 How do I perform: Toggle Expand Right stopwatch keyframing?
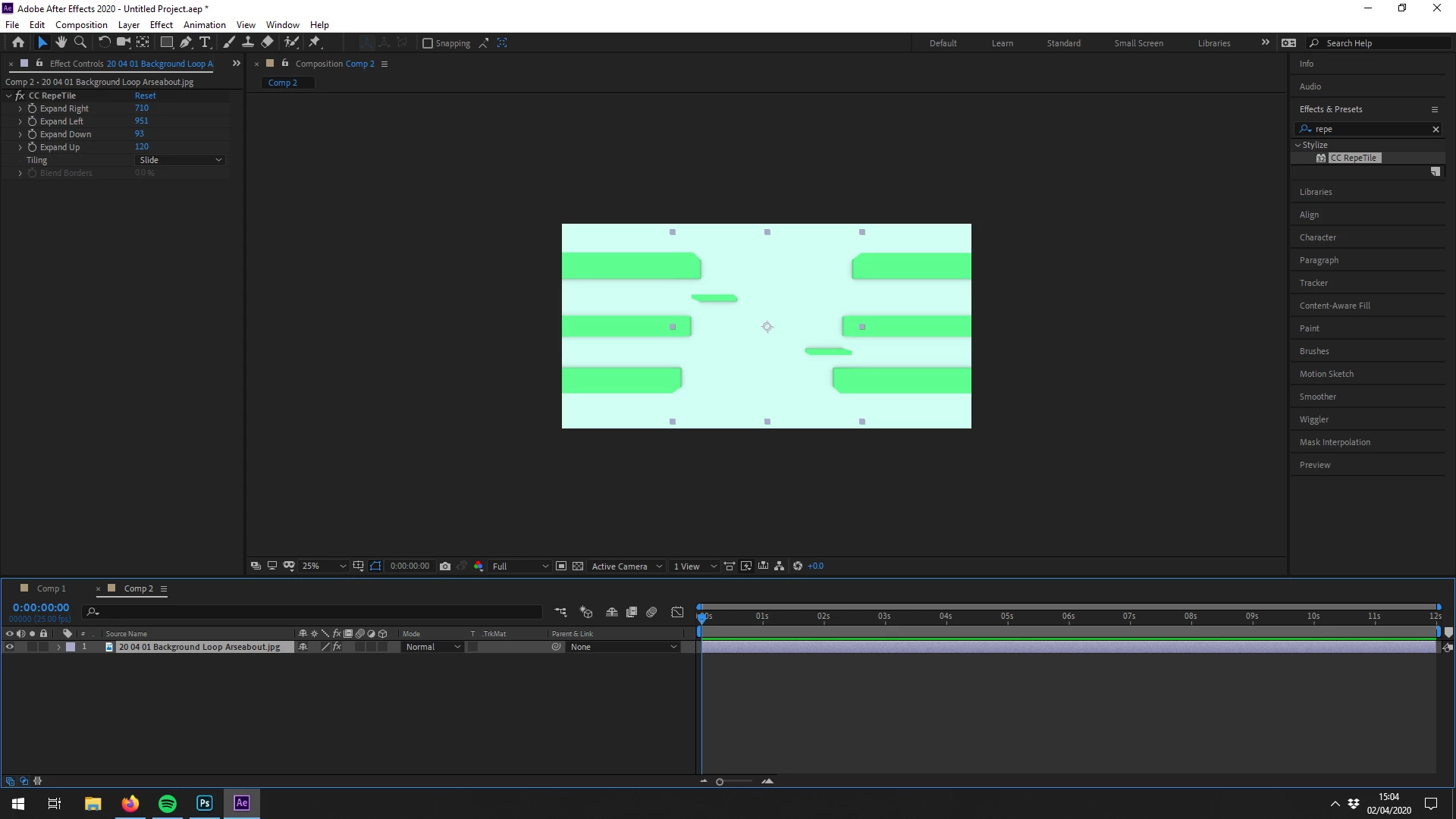33,108
